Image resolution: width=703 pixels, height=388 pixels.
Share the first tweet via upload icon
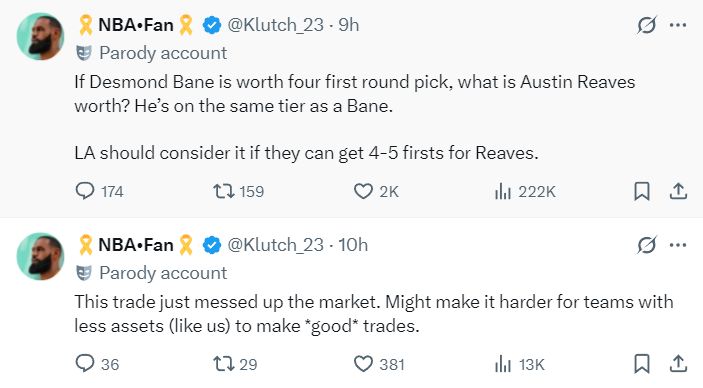[678, 192]
